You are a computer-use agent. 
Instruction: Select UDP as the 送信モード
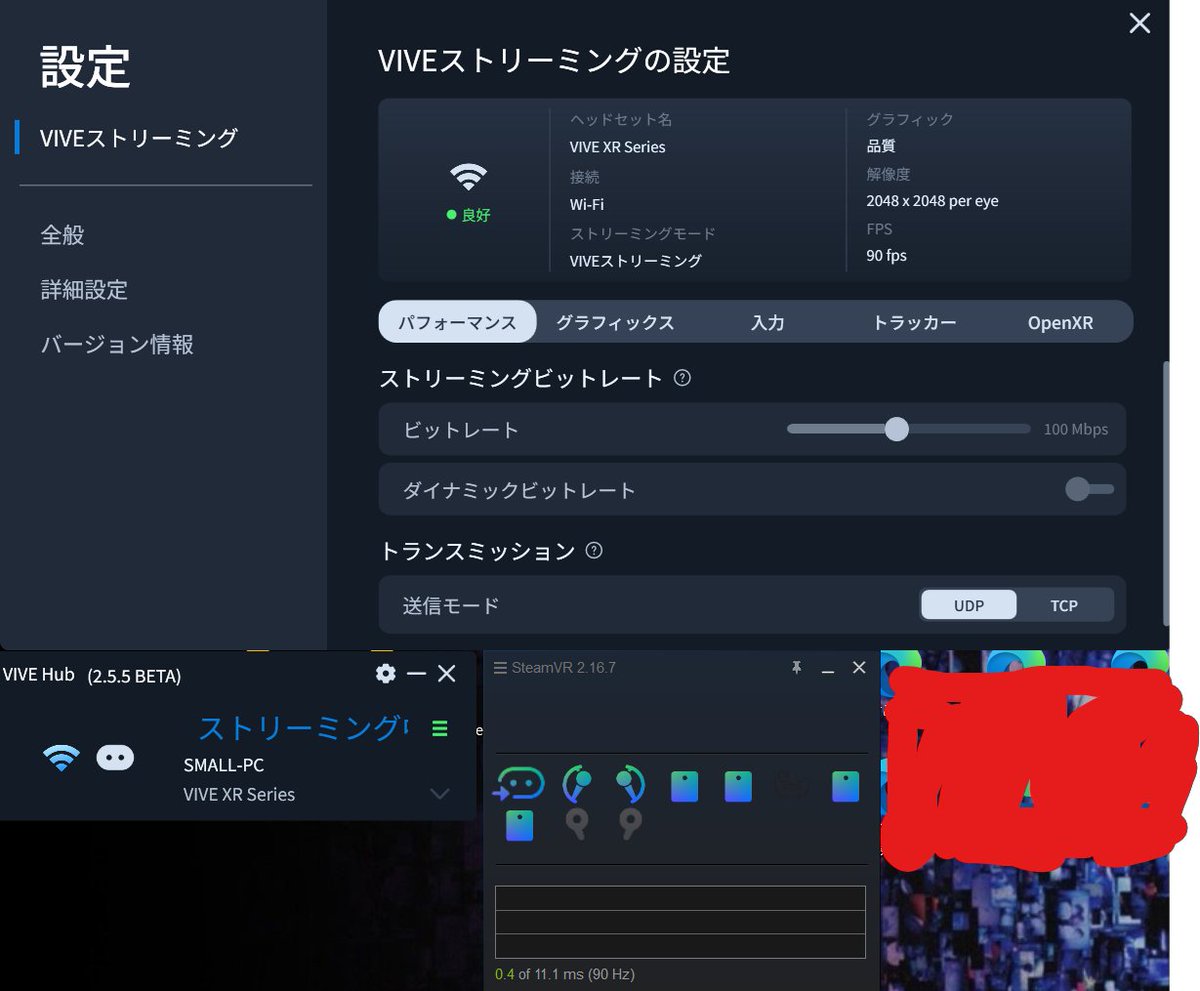point(969,605)
